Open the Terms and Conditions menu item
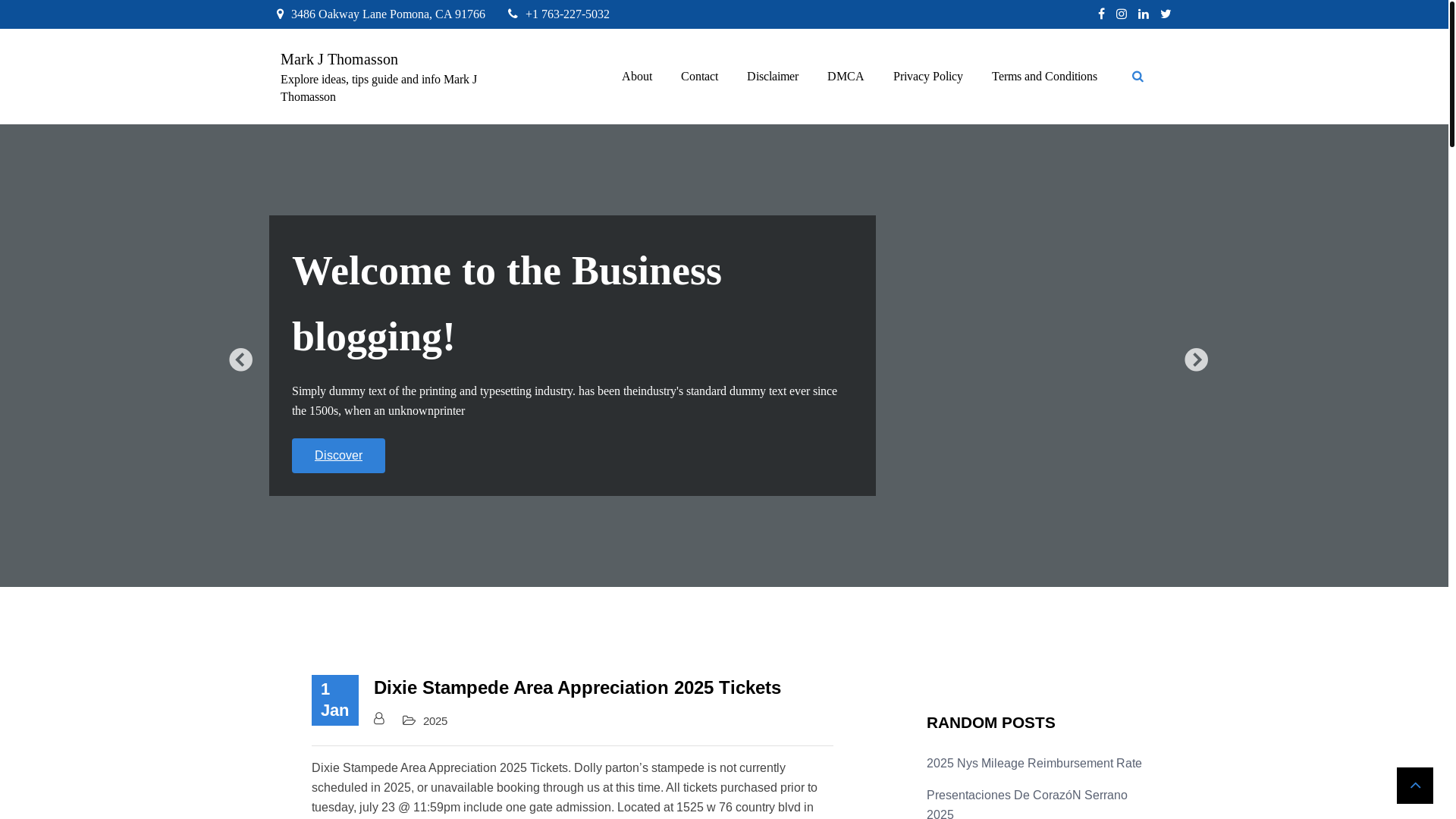Viewport: 1456px width, 819px height. coord(1044,77)
